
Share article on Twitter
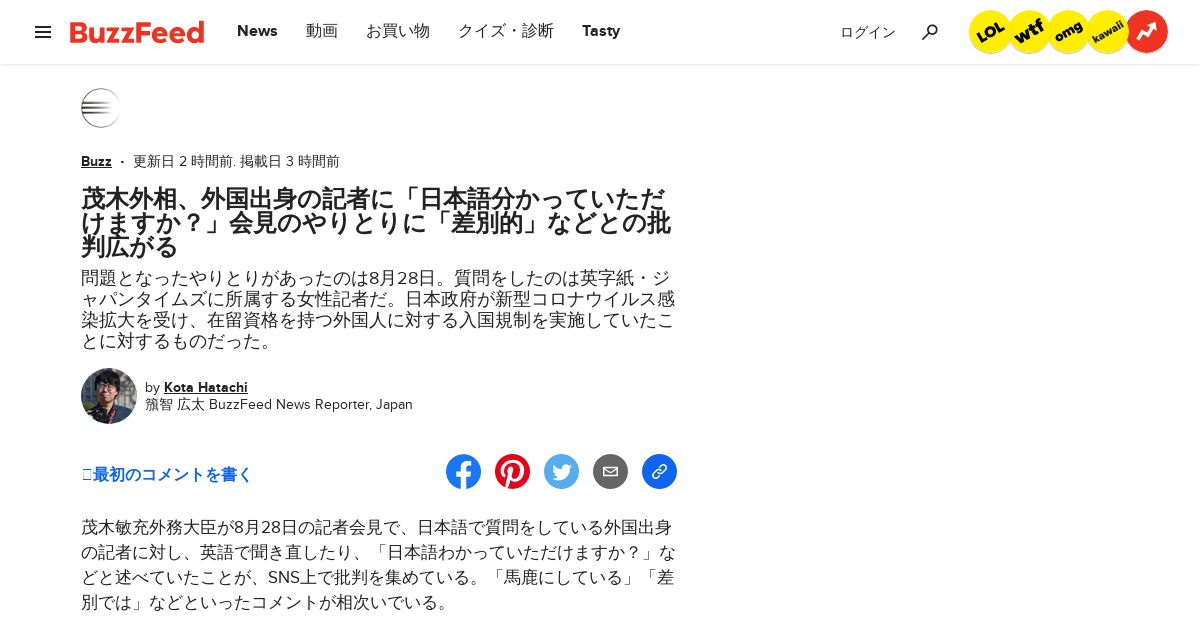pos(561,472)
